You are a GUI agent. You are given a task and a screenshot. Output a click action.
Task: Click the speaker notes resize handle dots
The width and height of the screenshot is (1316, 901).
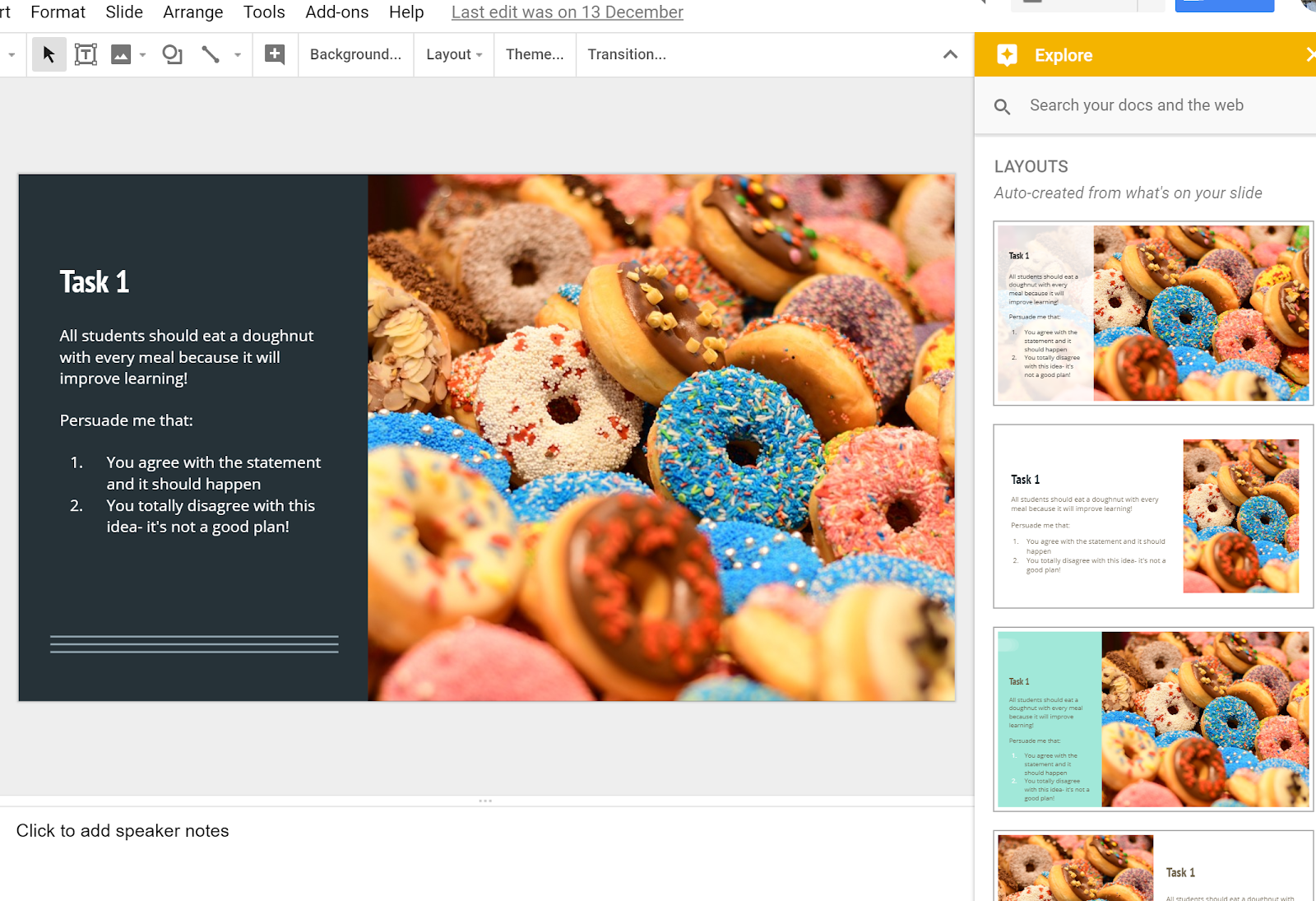pos(485,801)
